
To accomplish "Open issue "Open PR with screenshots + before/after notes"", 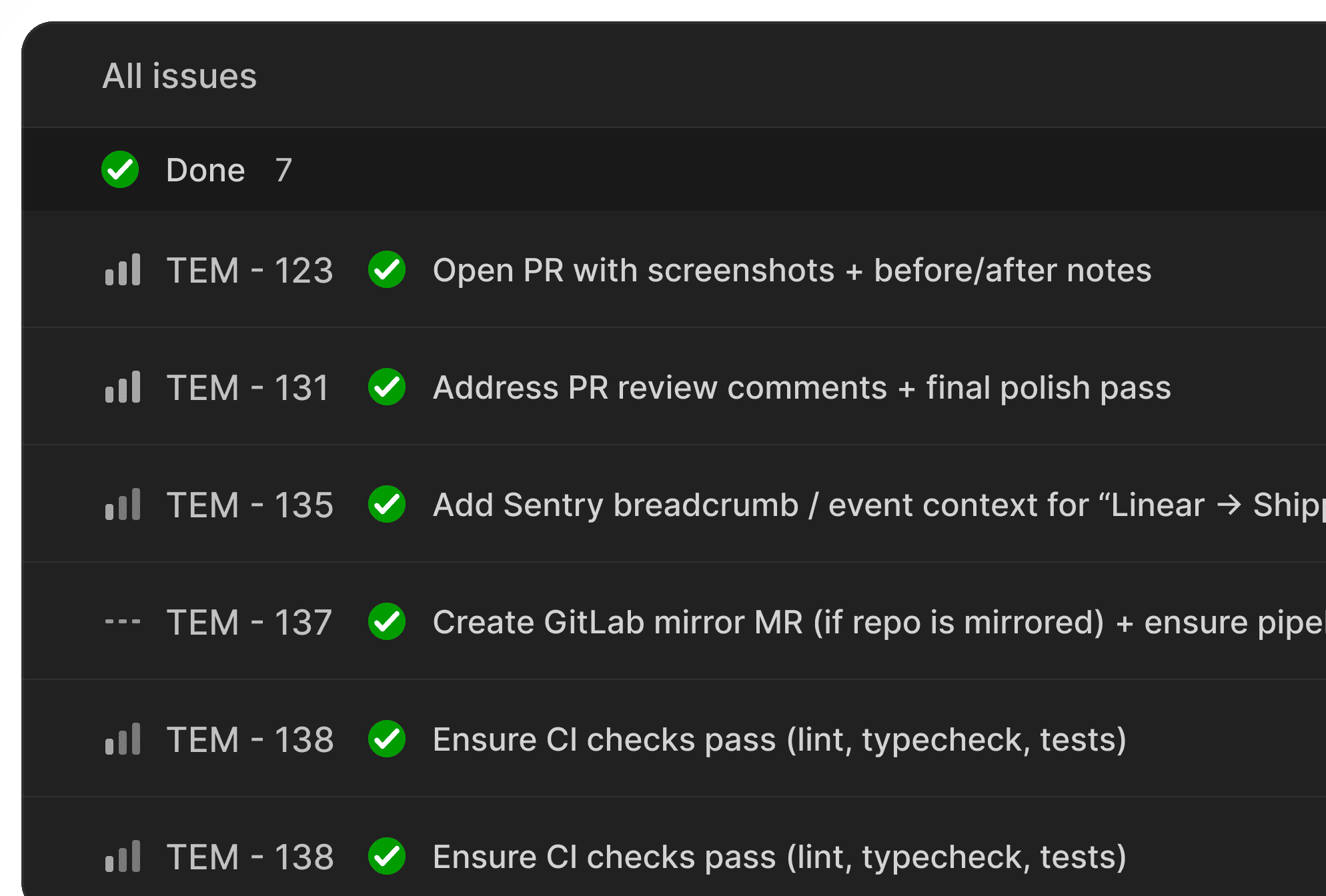I will (792, 270).
